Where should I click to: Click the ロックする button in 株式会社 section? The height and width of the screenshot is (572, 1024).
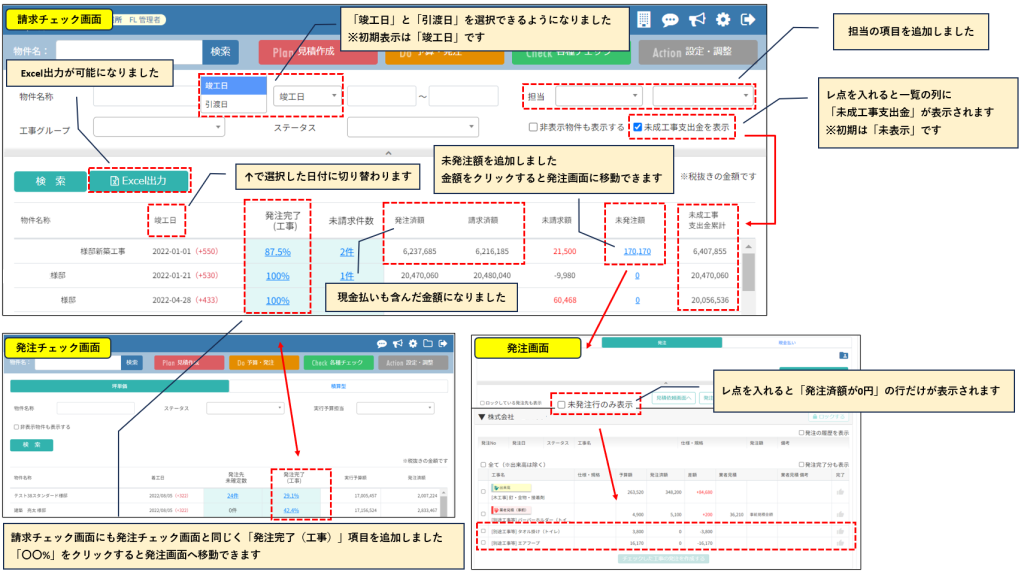point(828,417)
